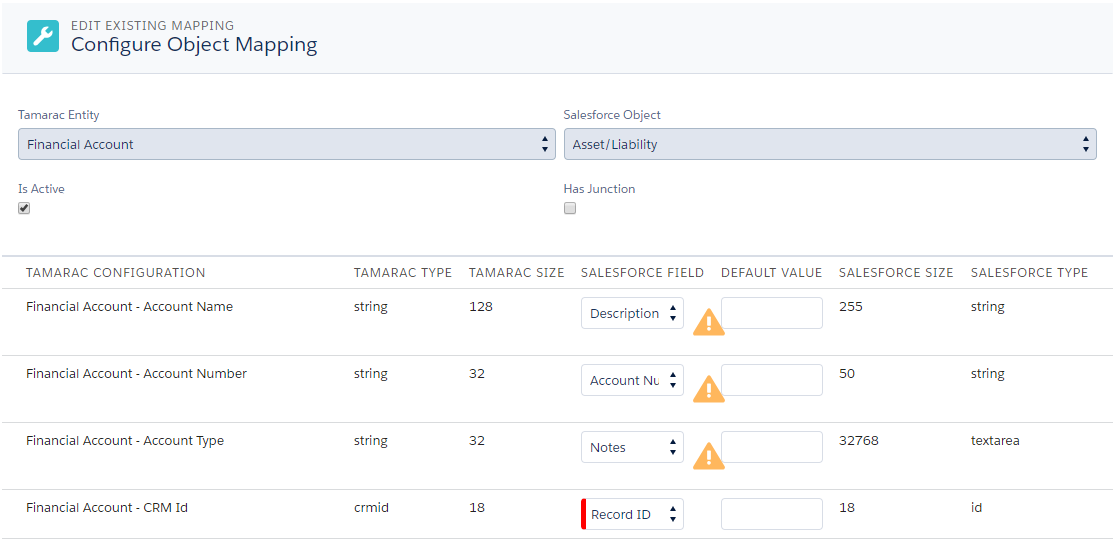Open the Tamarac Entity Financial Account dropdown
Image resolution: width=1117 pixels, height=543 pixels.
point(286,144)
